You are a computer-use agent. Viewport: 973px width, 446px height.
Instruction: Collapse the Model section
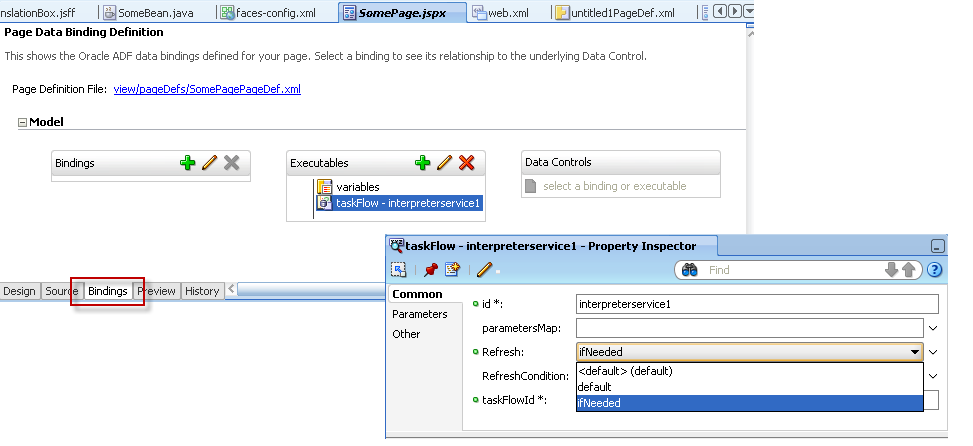(22, 123)
